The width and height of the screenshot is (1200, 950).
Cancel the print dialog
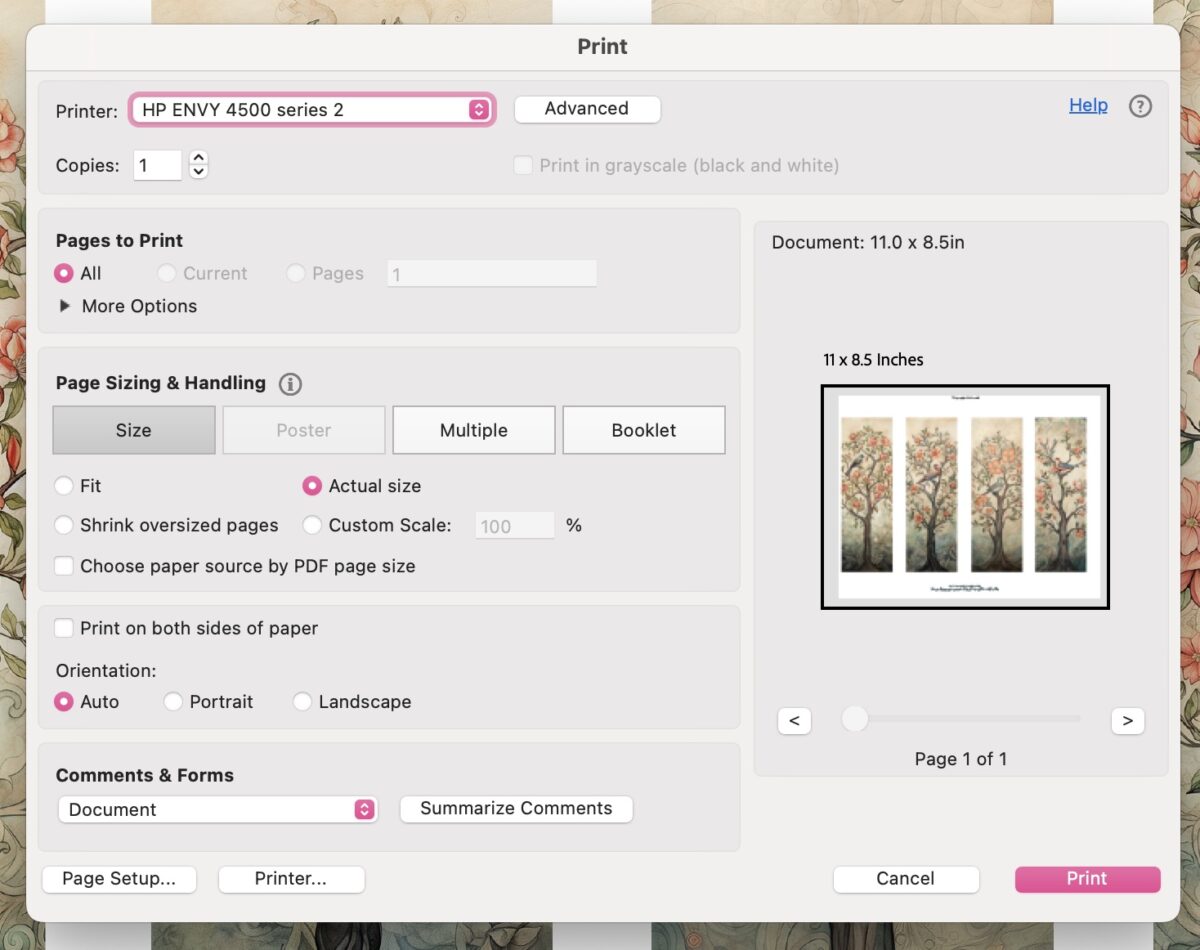point(906,879)
